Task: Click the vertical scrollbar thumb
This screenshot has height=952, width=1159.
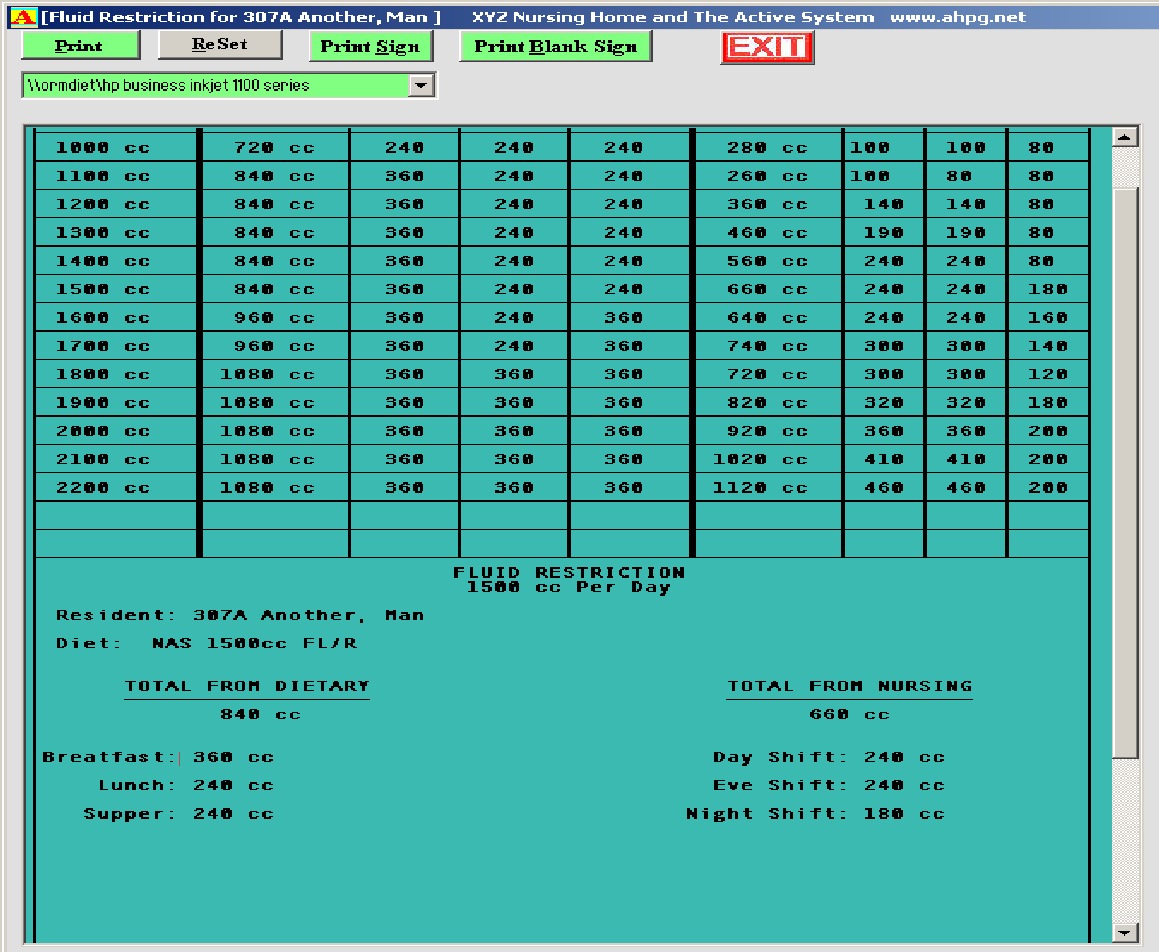Action: tap(1124, 473)
